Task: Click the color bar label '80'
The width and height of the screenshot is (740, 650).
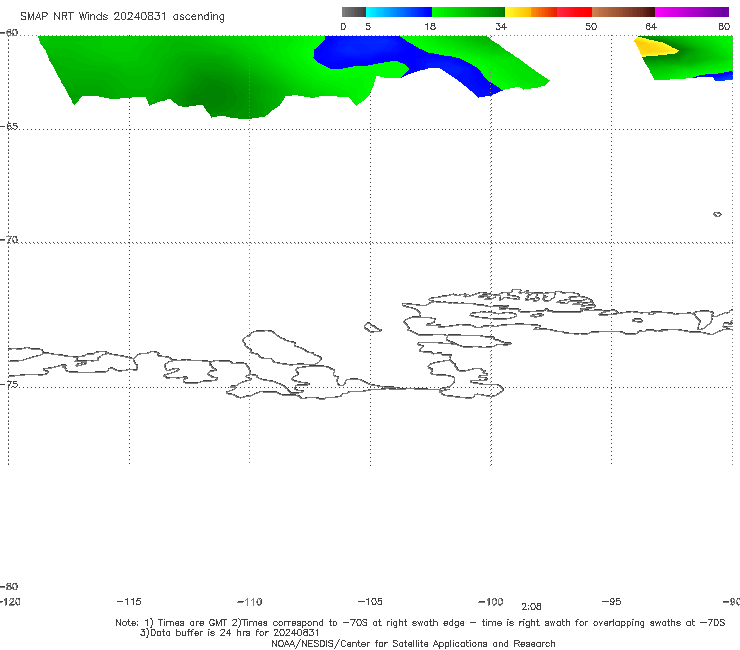Action: pyautogui.click(x=724, y=26)
